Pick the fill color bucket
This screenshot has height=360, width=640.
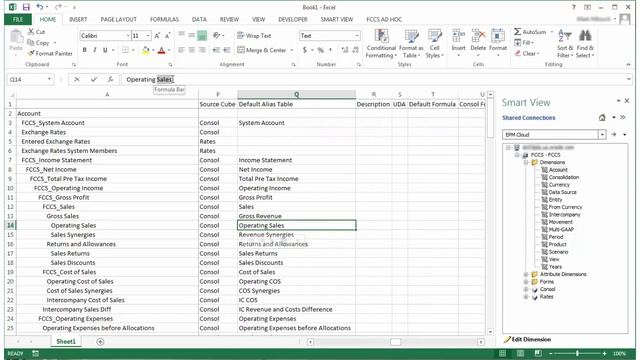coord(145,50)
